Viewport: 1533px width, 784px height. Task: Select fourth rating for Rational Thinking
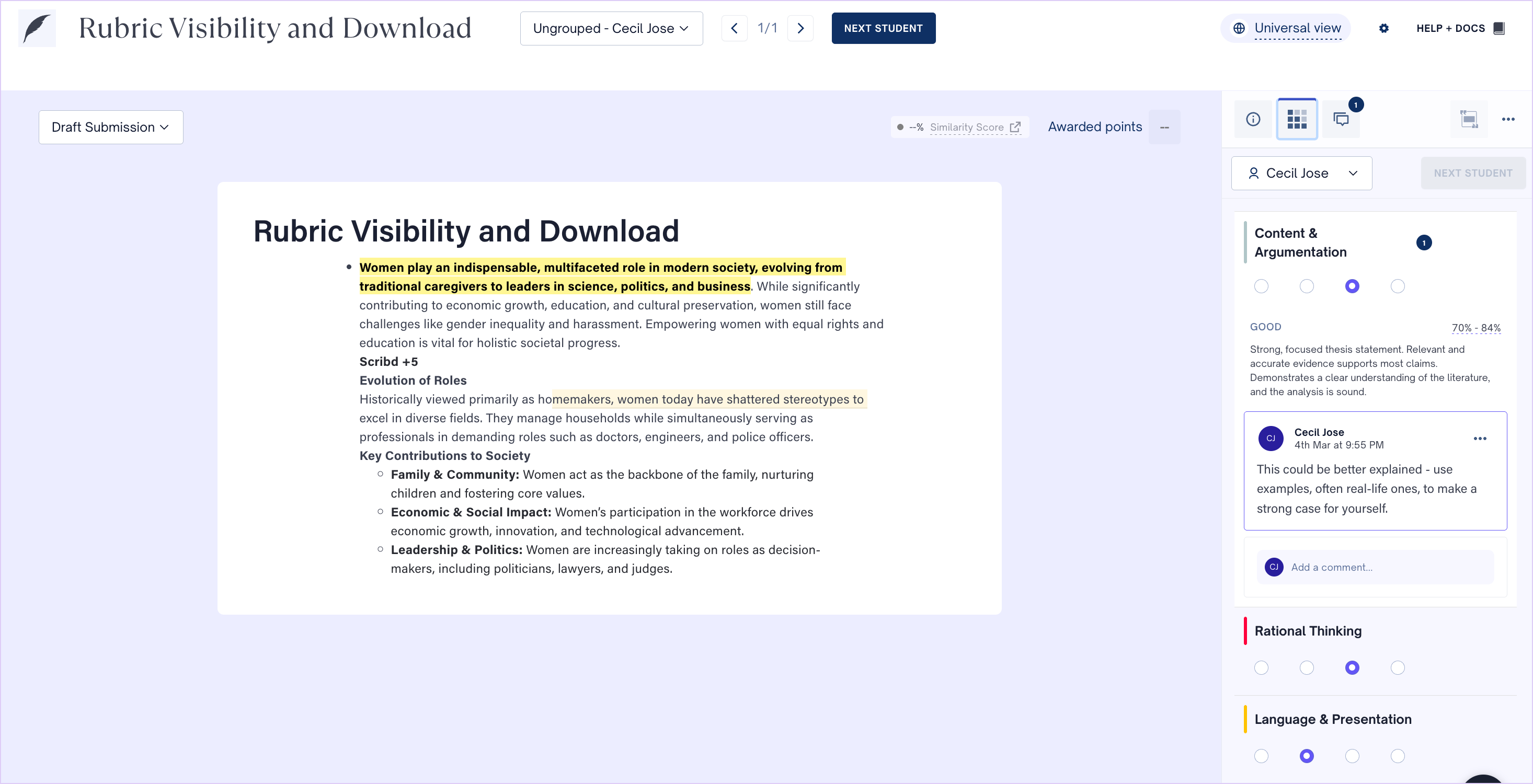(1397, 667)
